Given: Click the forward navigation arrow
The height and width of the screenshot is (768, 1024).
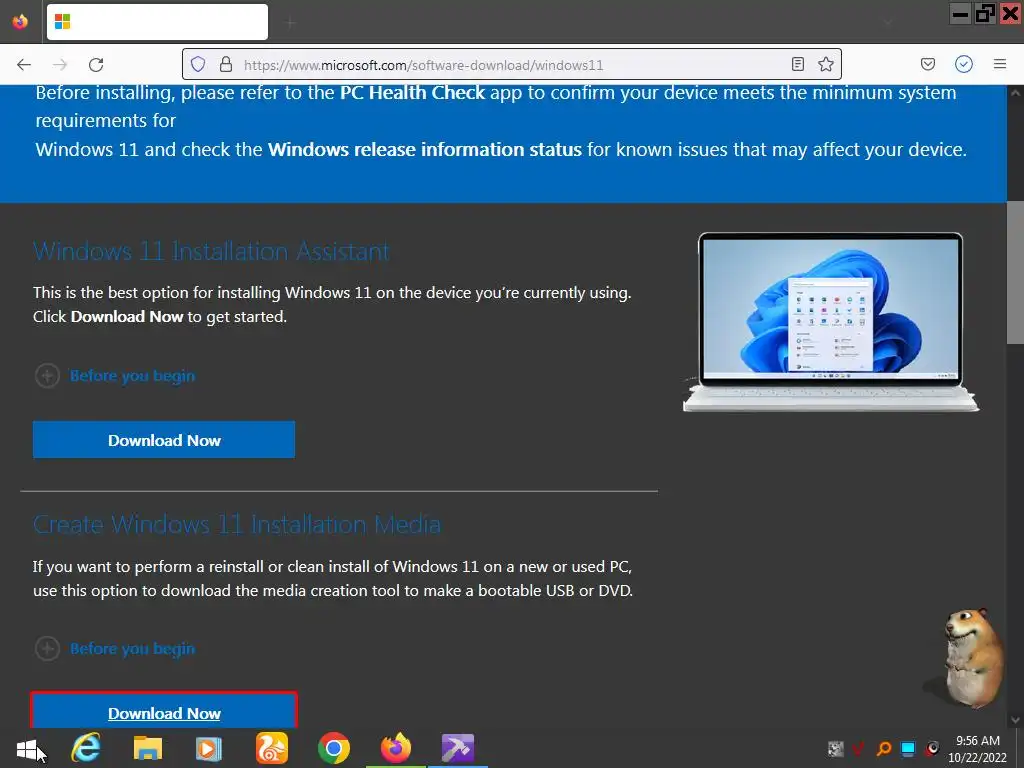Looking at the screenshot, I should 60,64.
